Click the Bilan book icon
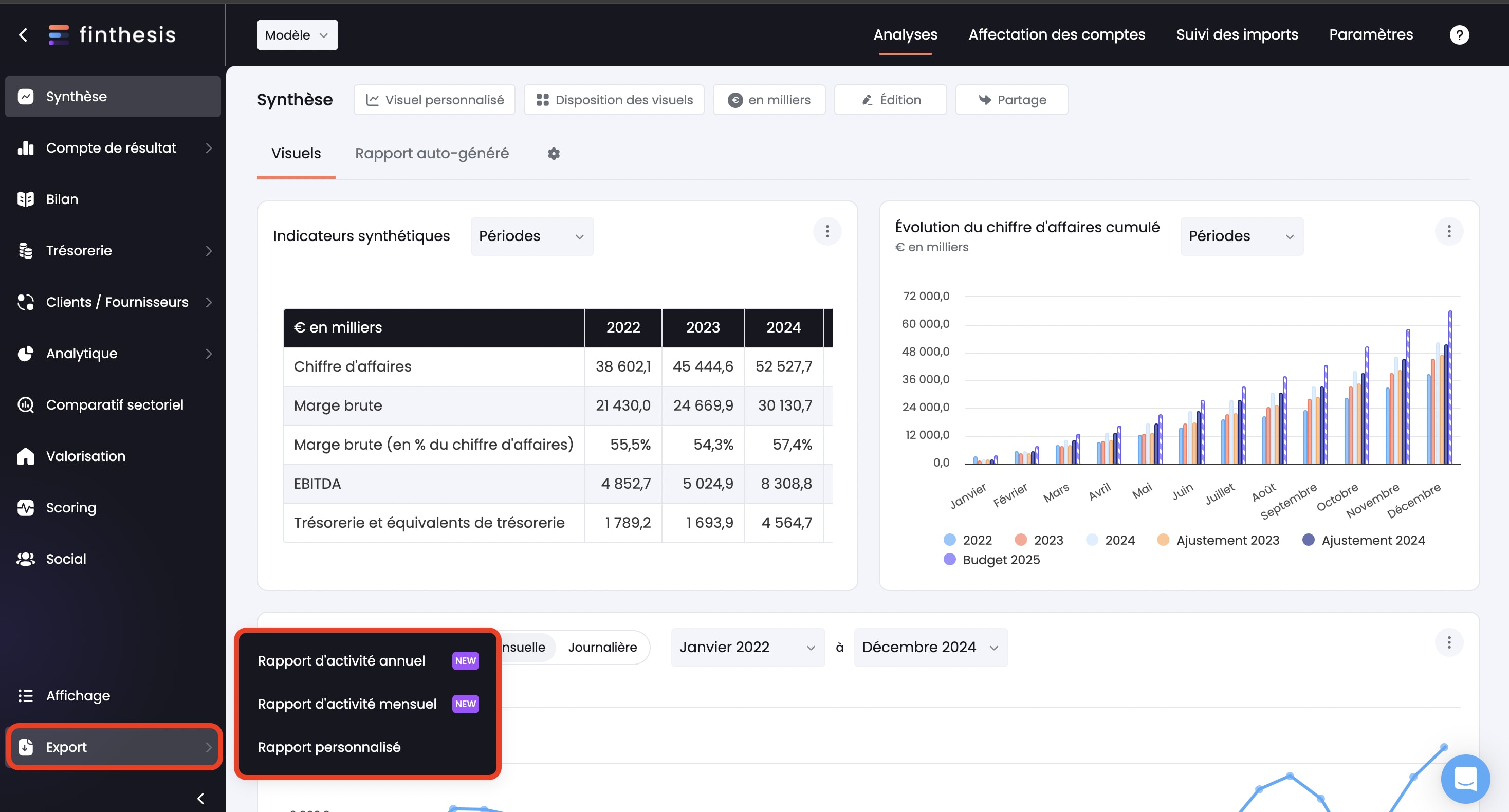 26,199
